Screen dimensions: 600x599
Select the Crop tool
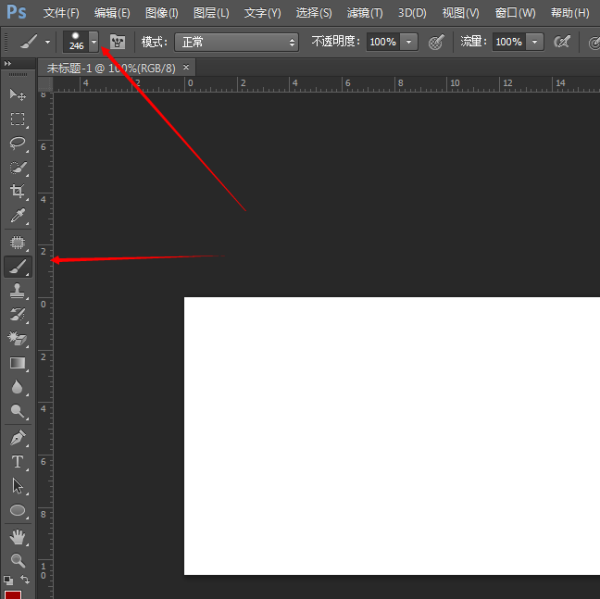coord(18,191)
